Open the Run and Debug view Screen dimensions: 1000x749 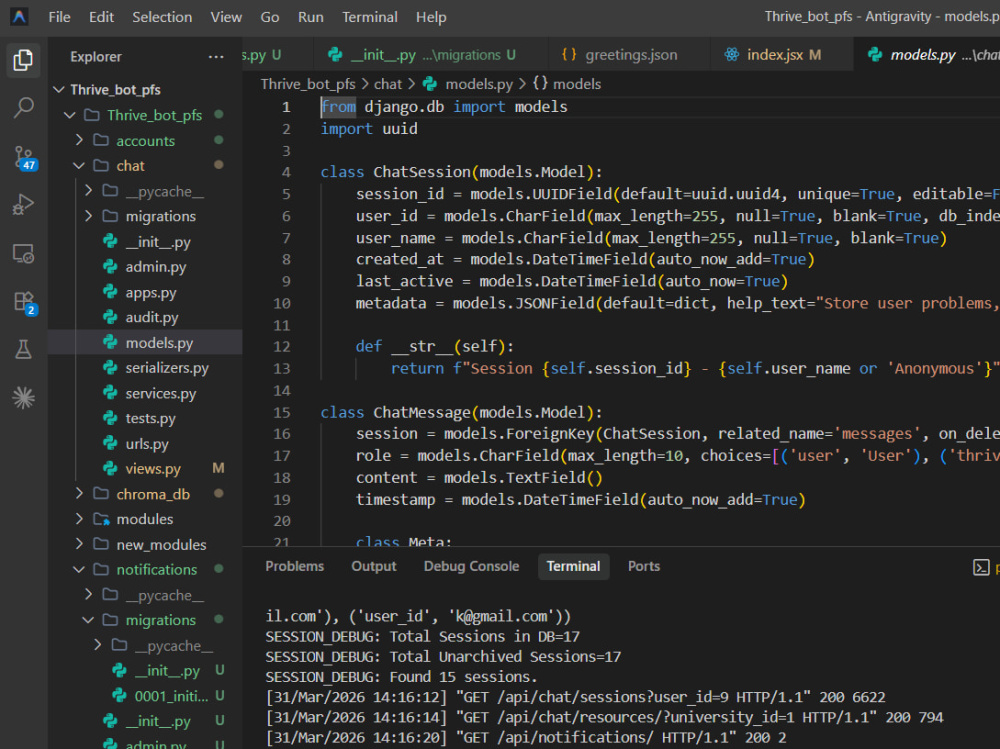tap(23, 204)
